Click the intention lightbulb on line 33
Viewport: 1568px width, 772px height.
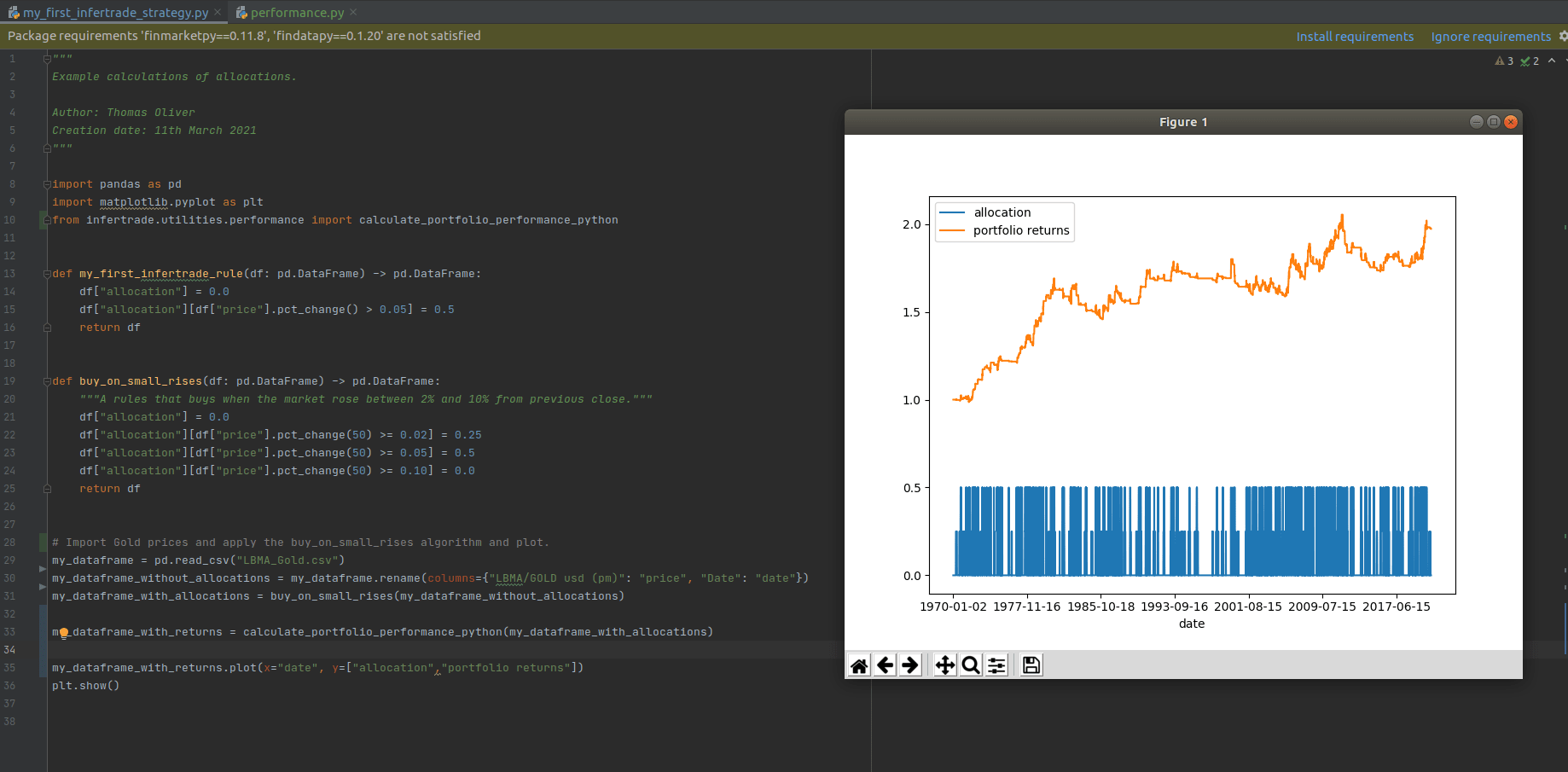point(64,633)
